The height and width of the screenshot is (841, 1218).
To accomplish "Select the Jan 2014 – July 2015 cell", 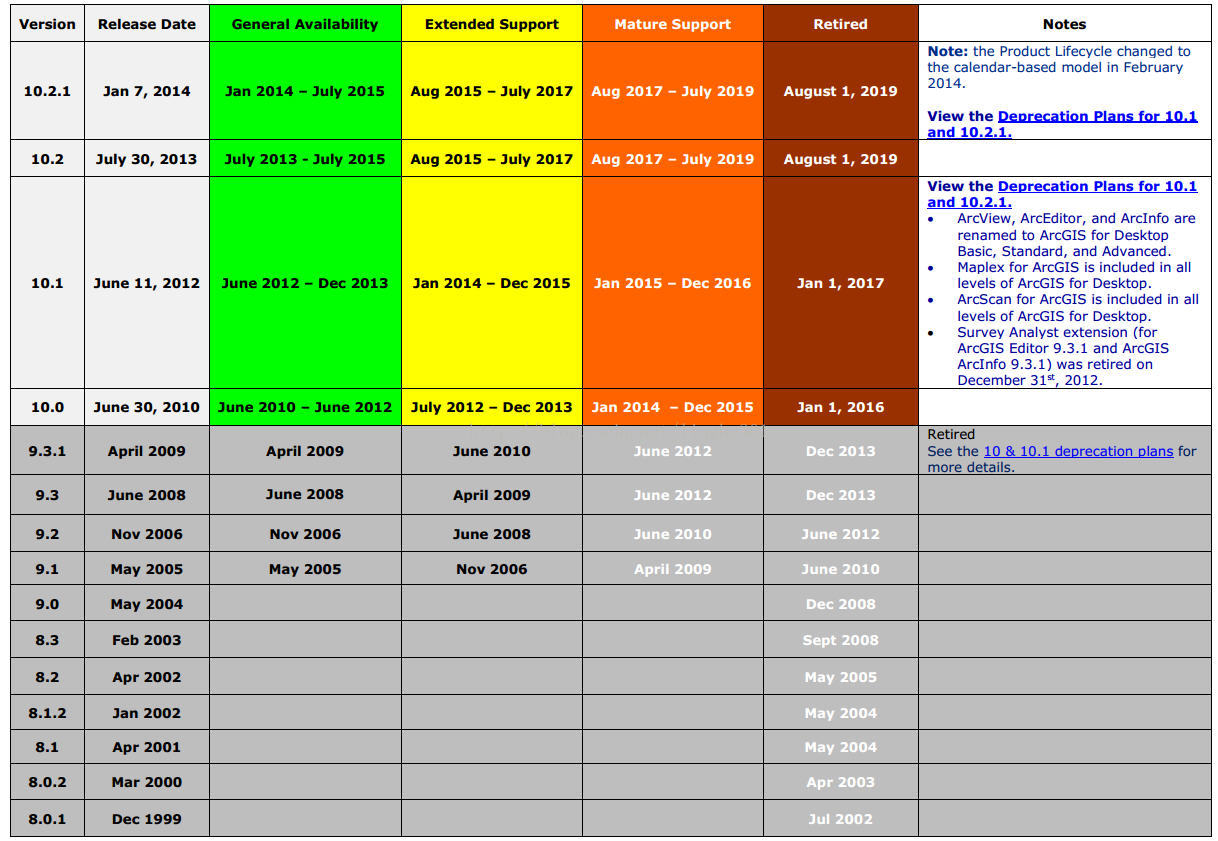I will pyautogui.click(x=305, y=91).
